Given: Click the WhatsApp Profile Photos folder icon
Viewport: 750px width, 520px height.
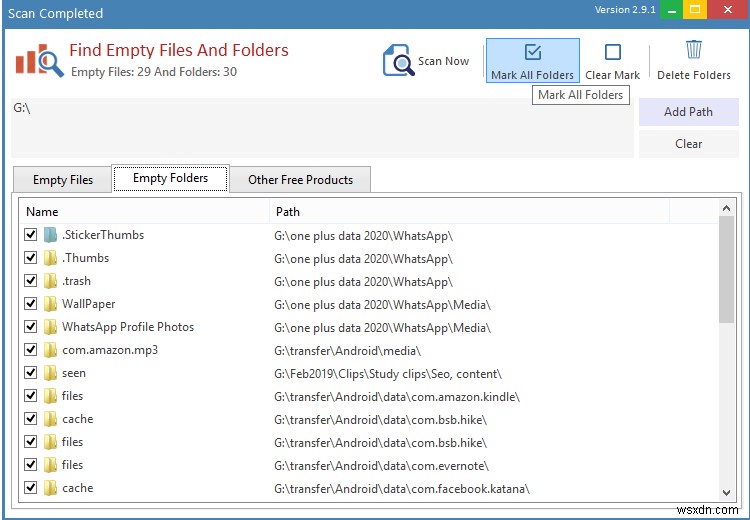Looking at the screenshot, I should click(x=50, y=327).
